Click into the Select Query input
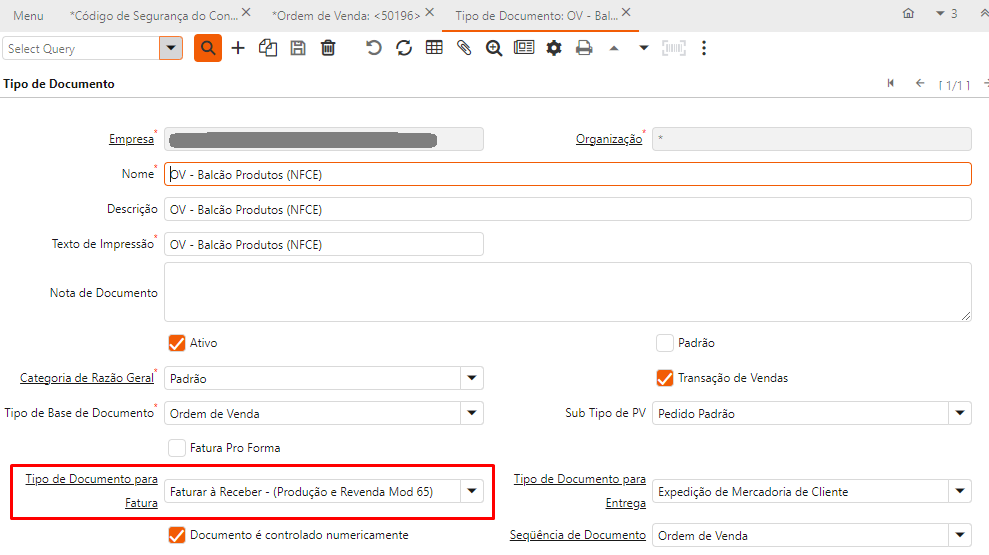The height and width of the screenshot is (555, 989). (x=81, y=48)
